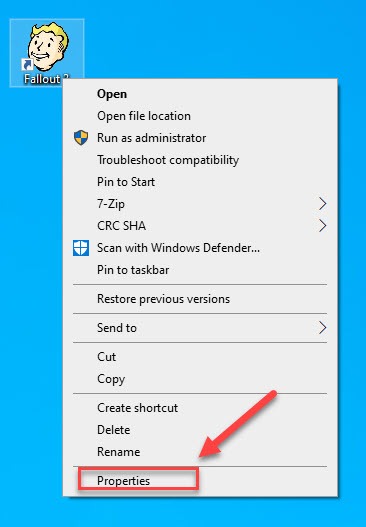Expand the 7-Zip submenu arrow
Image resolution: width=366 pixels, height=527 pixels.
click(x=322, y=204)
